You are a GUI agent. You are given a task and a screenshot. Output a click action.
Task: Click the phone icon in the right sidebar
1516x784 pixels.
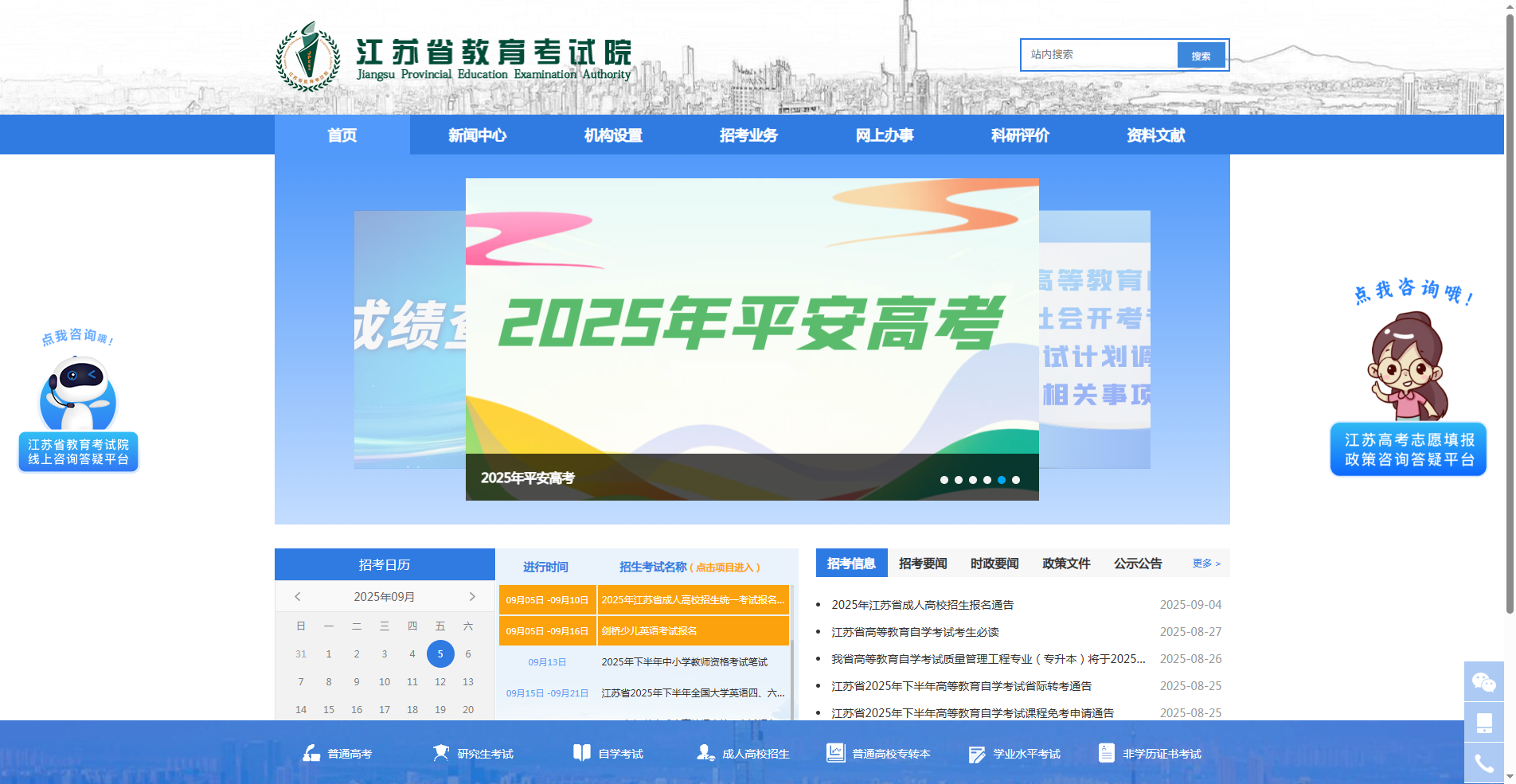pos(1483,762)
